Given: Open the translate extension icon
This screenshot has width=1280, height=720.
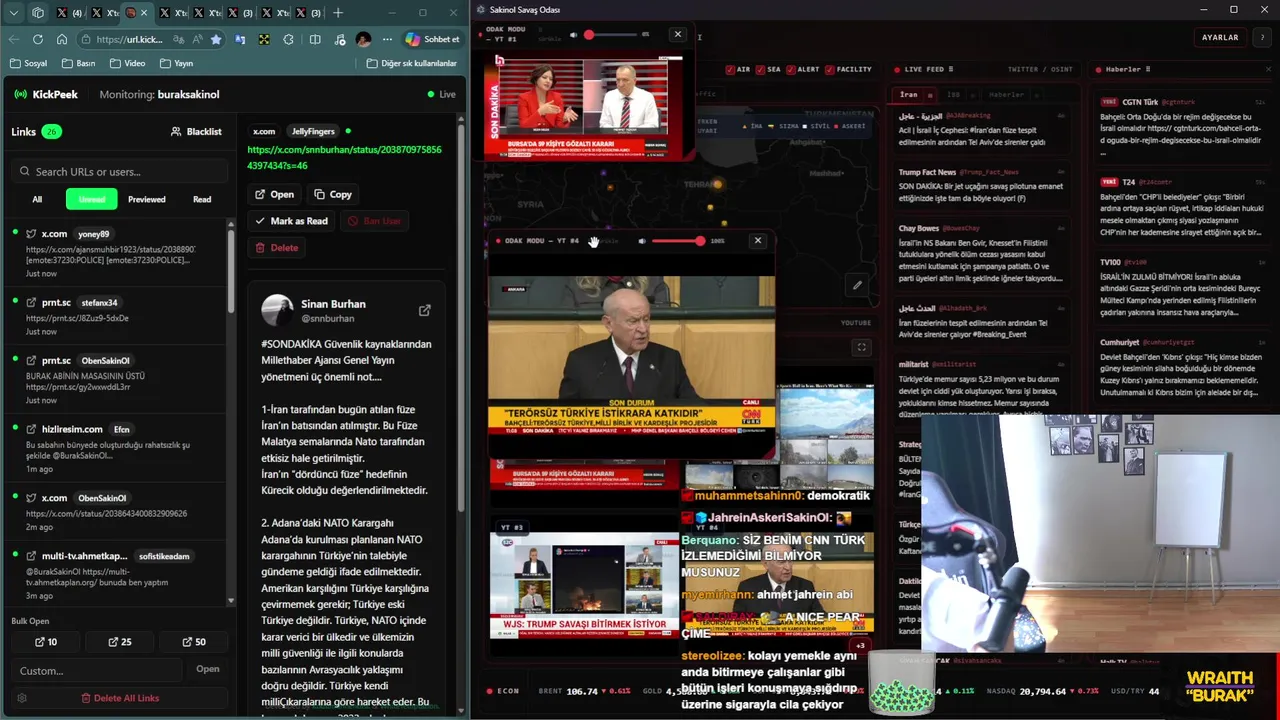Looking at the screenshot, I should 240,39.
